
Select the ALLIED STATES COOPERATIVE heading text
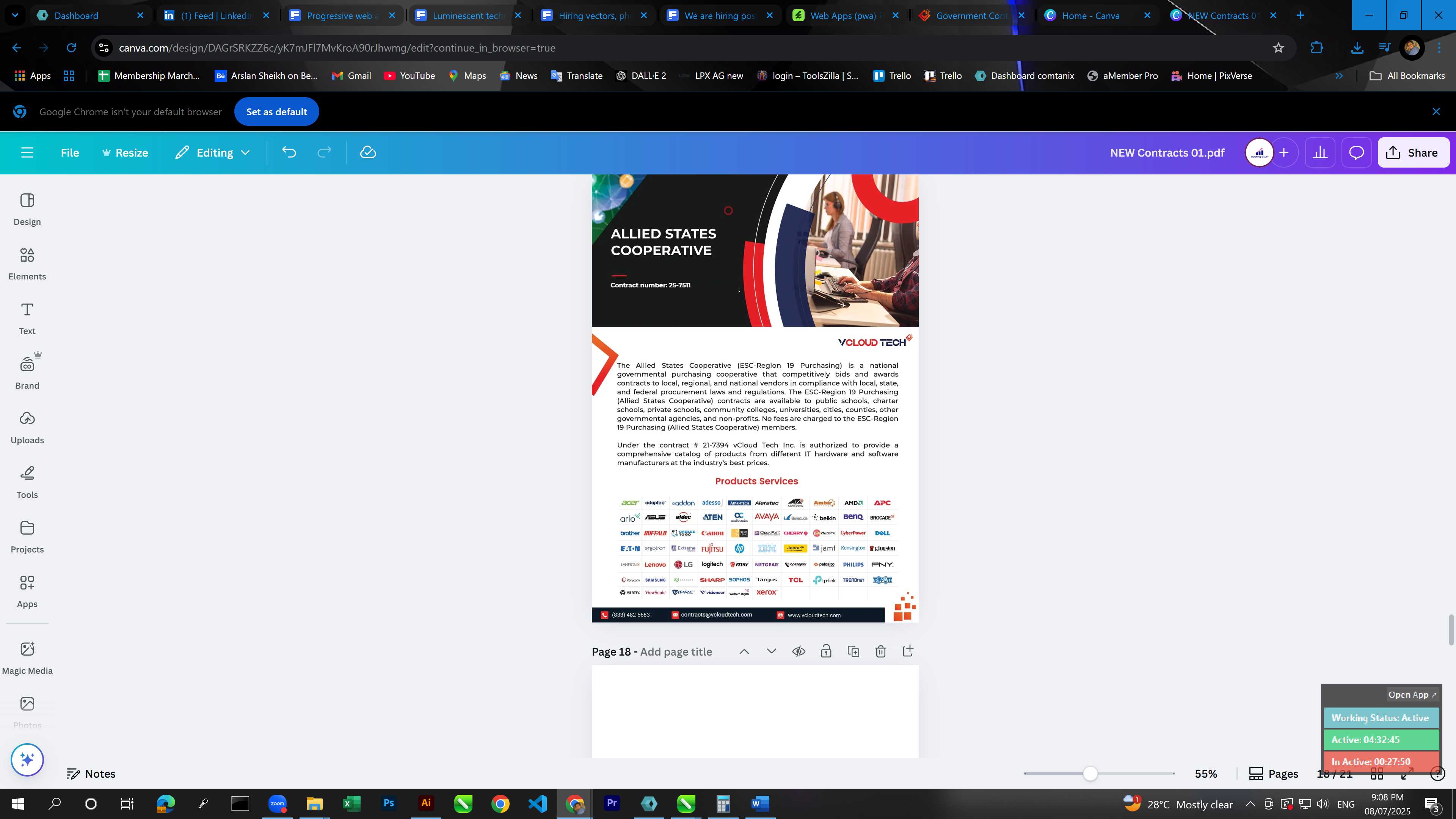[x=663, y=242]
